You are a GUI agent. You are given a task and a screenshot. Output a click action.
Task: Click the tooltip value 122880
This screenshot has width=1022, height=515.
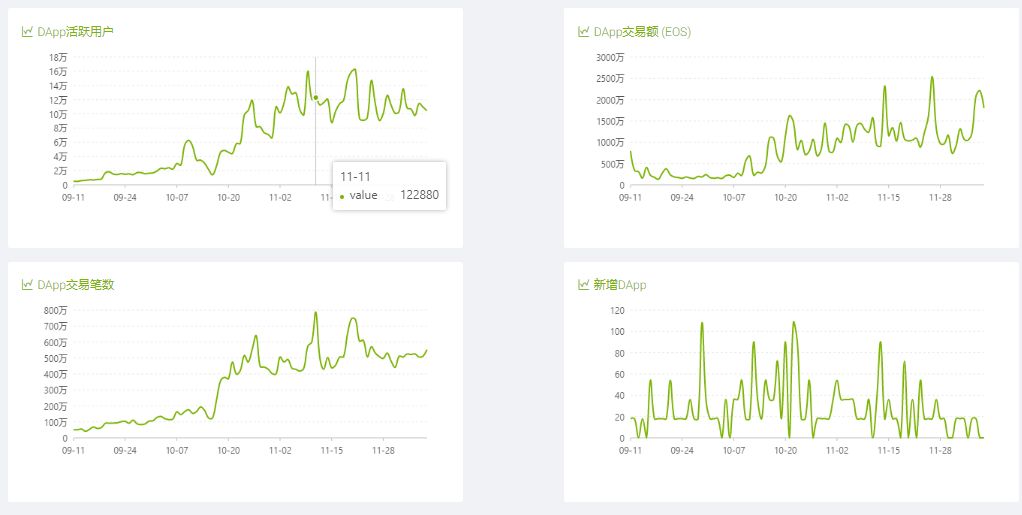(x=419, y=195)
